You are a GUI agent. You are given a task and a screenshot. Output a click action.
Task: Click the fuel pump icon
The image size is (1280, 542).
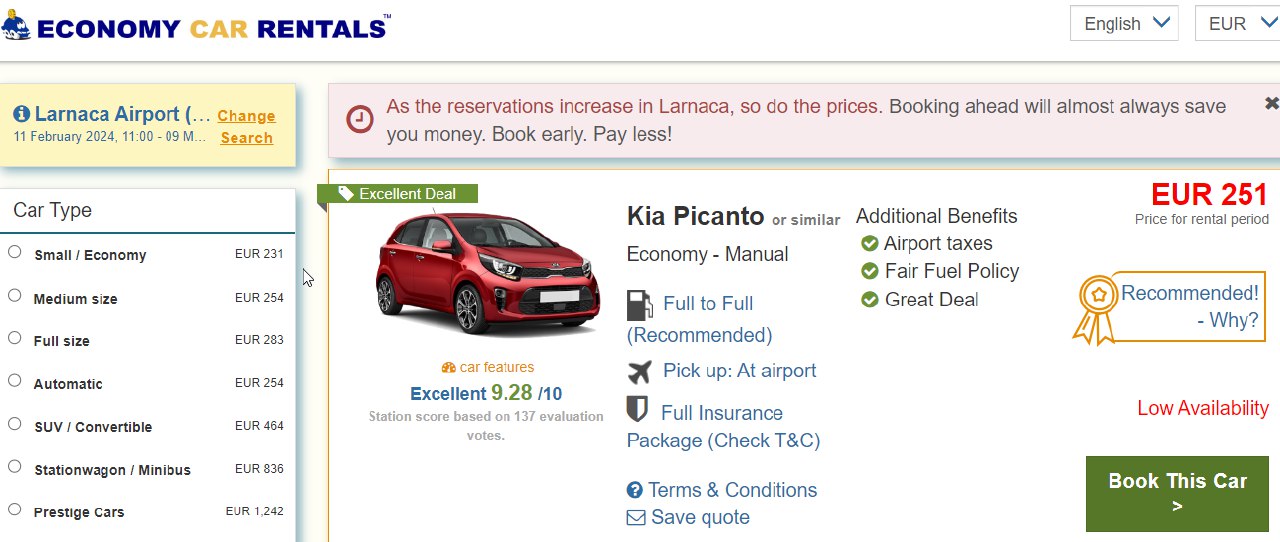[x=639, y=304]
